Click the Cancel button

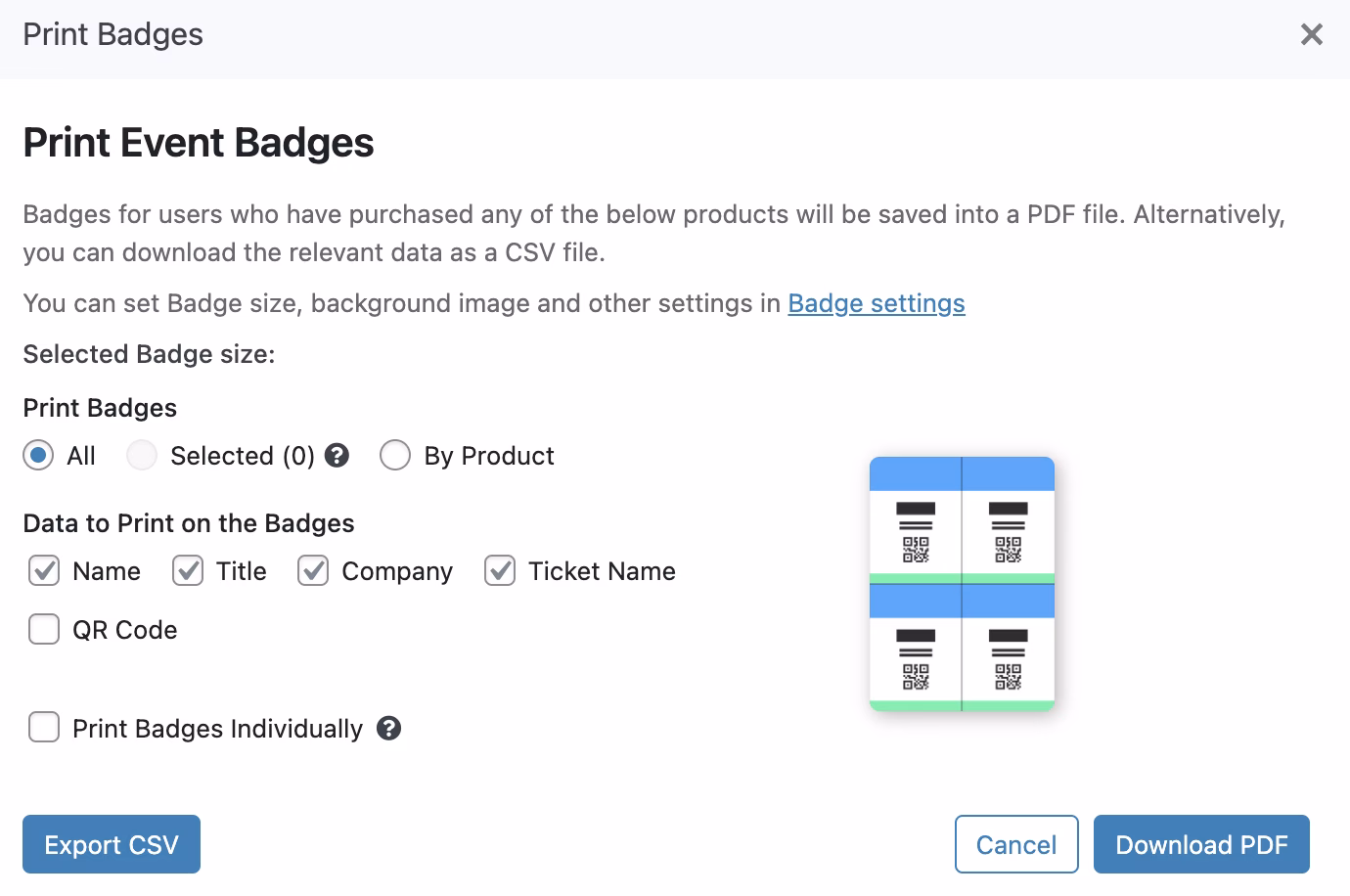click(1016, 844)
